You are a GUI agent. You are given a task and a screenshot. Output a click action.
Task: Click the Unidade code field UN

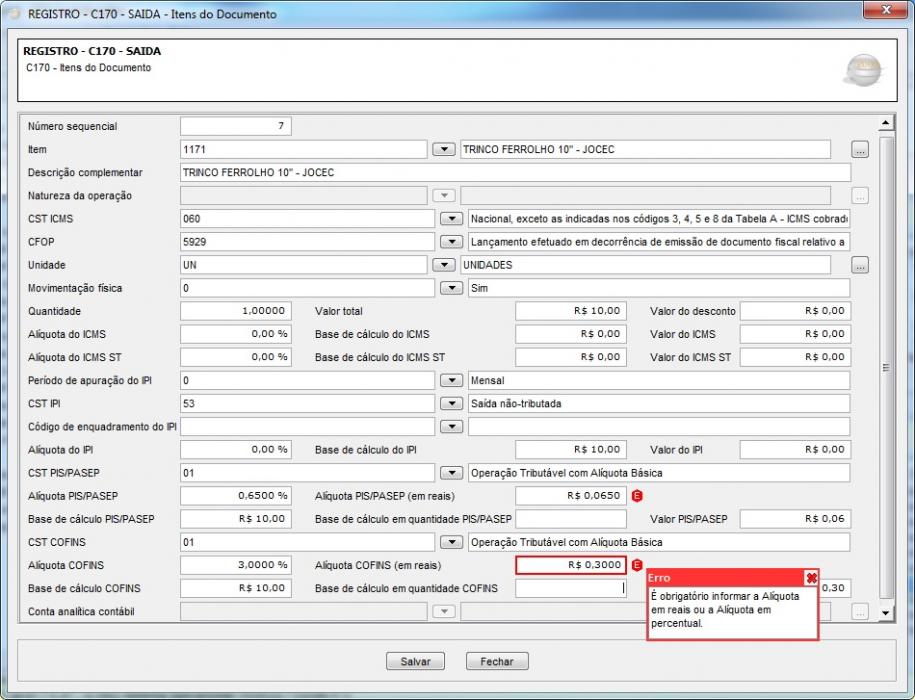click(303, 265)
